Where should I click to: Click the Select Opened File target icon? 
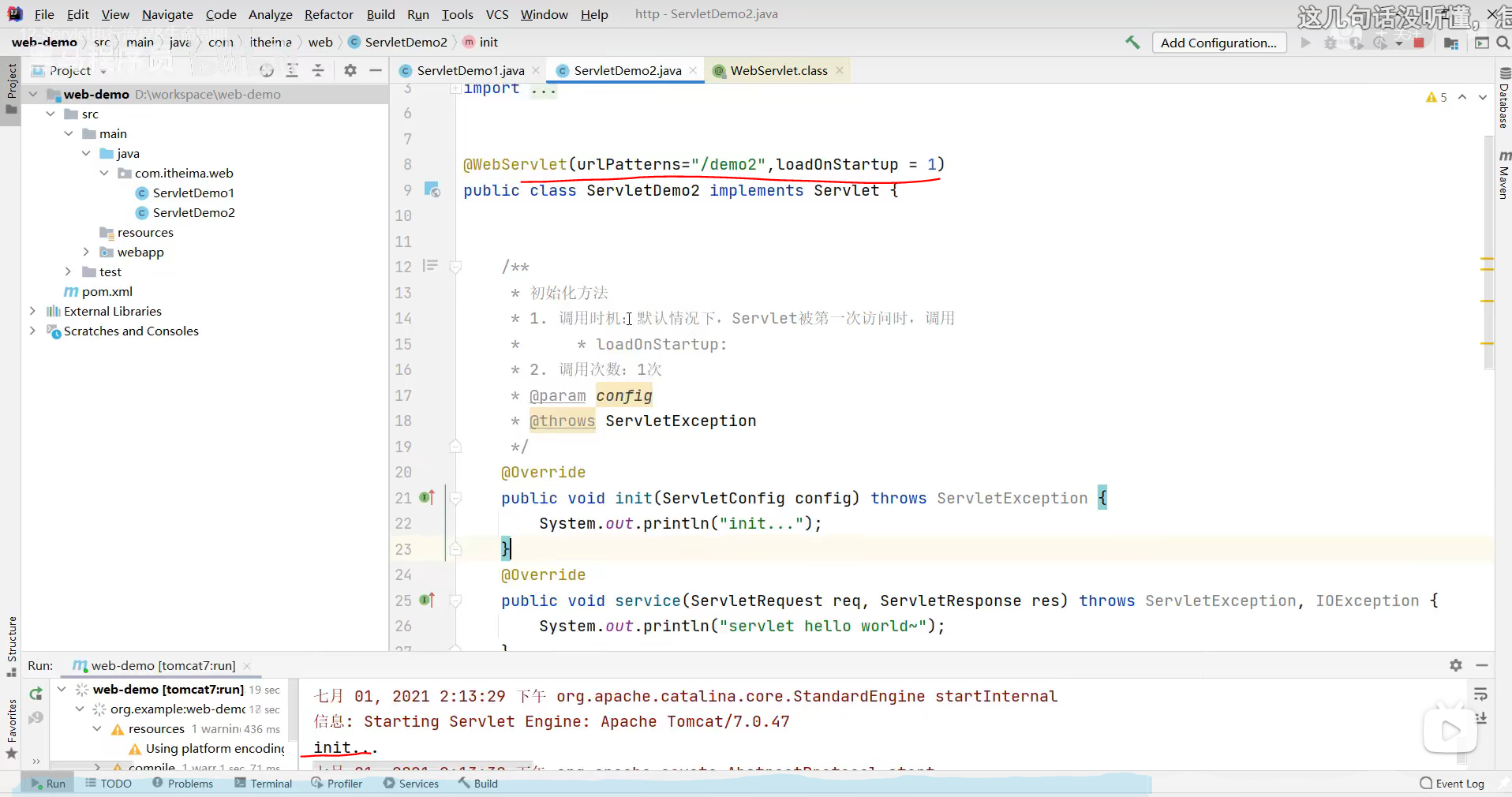point(267,71)
